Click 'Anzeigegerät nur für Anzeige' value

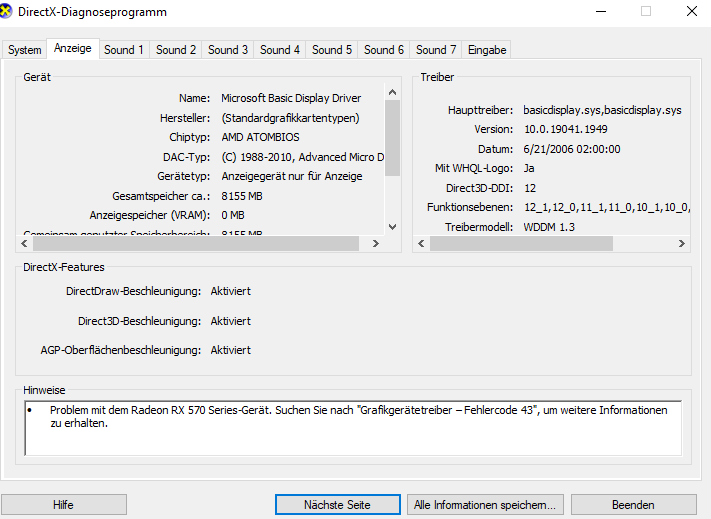tap(292, 176)
